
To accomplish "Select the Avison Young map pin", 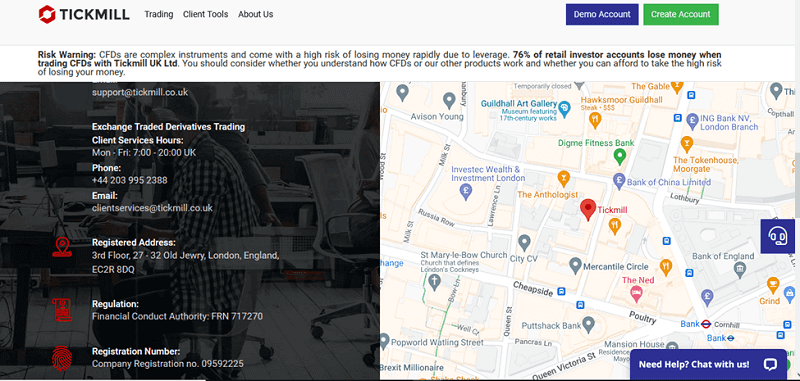I will coord(449,100).
